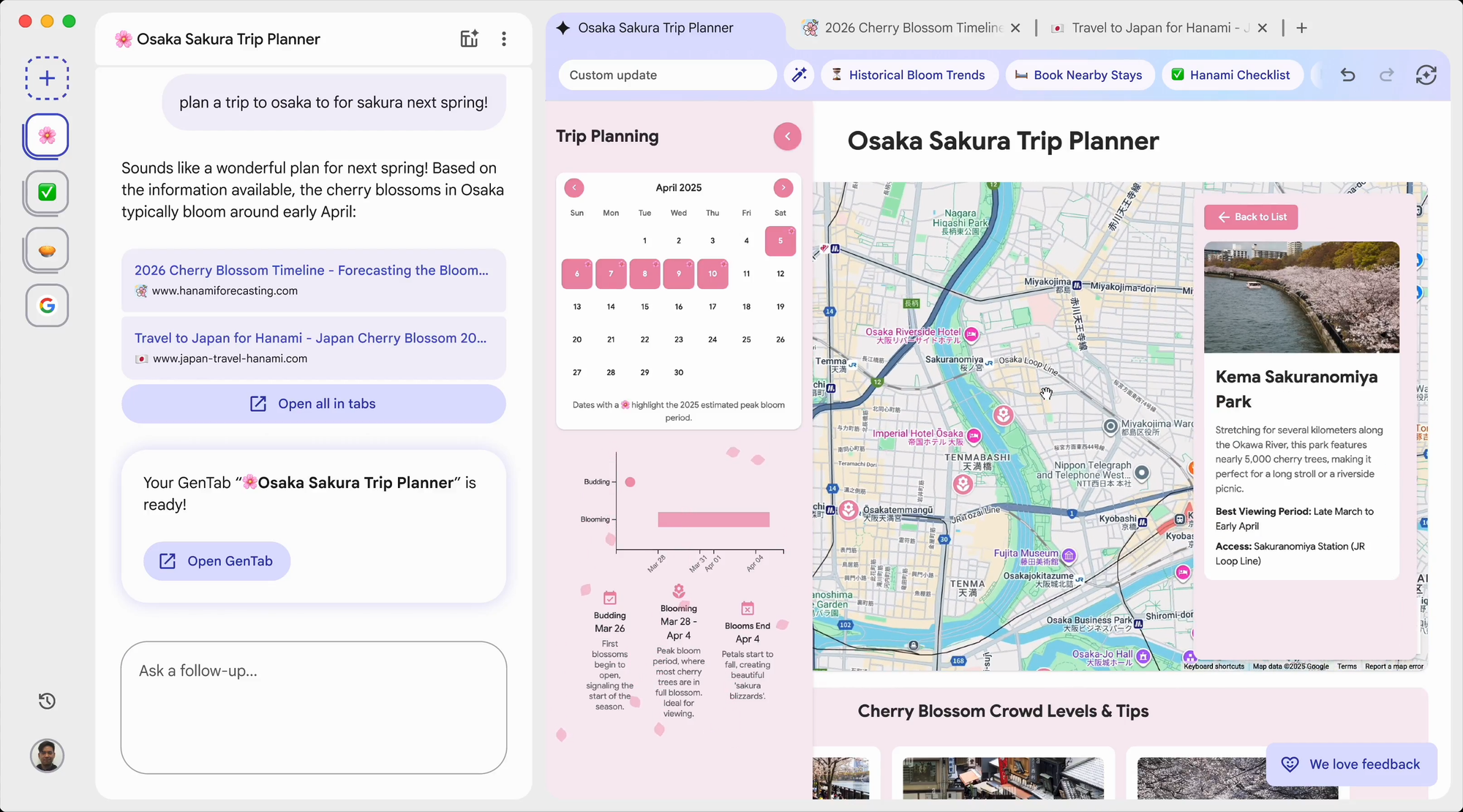1463x812 pixels.
Task: Click the undo arrow icon
Action: [x=1347, y=75]
